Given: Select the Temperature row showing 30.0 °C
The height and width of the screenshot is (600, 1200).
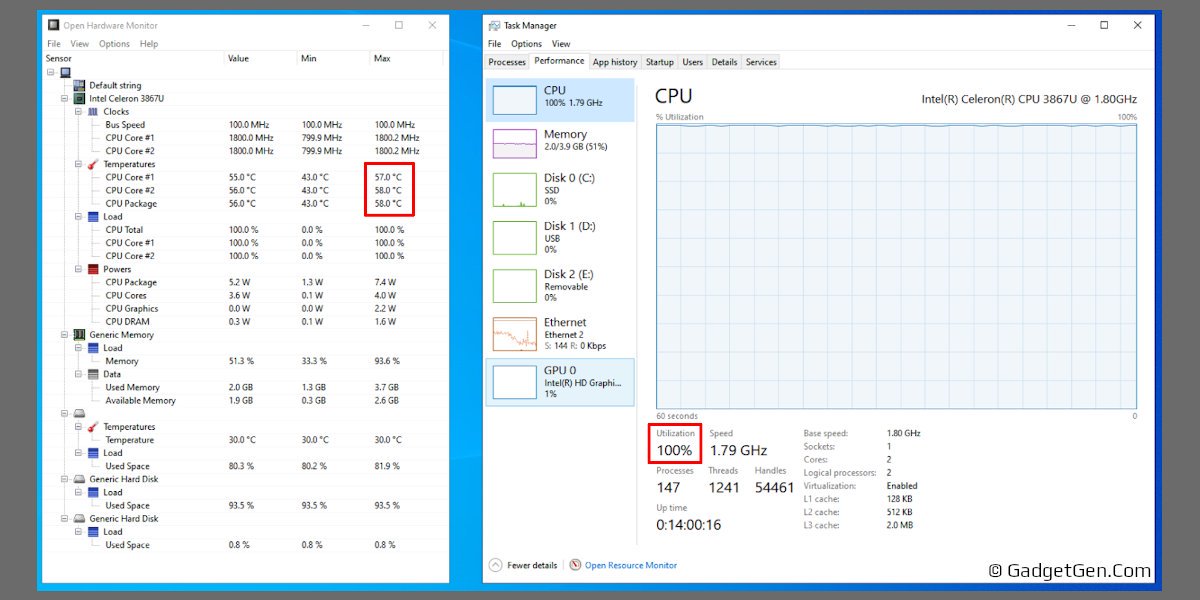Looking at the screenshot, I should pyautogui.click(x=243, y=440).
